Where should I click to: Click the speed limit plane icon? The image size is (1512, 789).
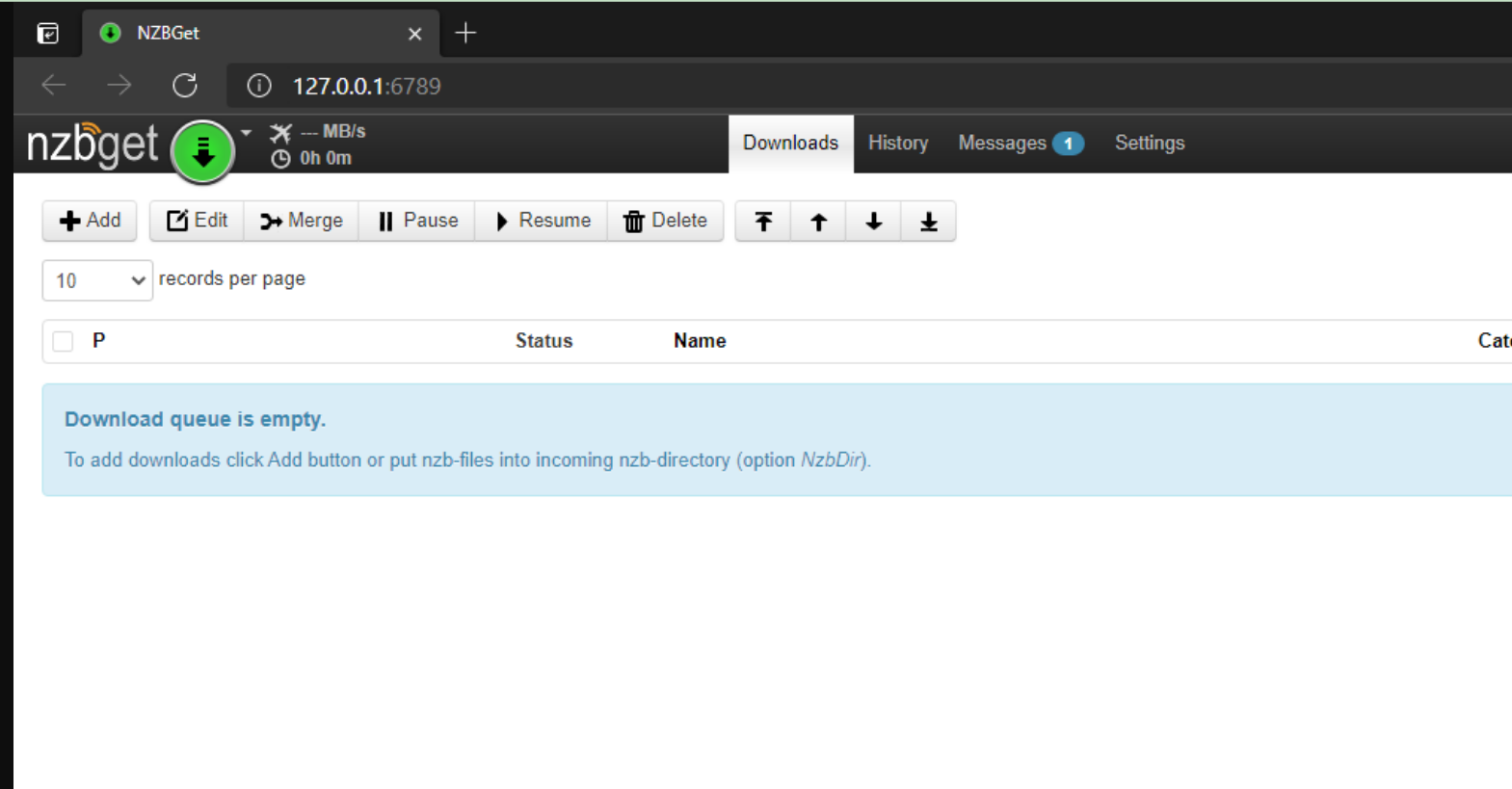(x=280, y=132)
